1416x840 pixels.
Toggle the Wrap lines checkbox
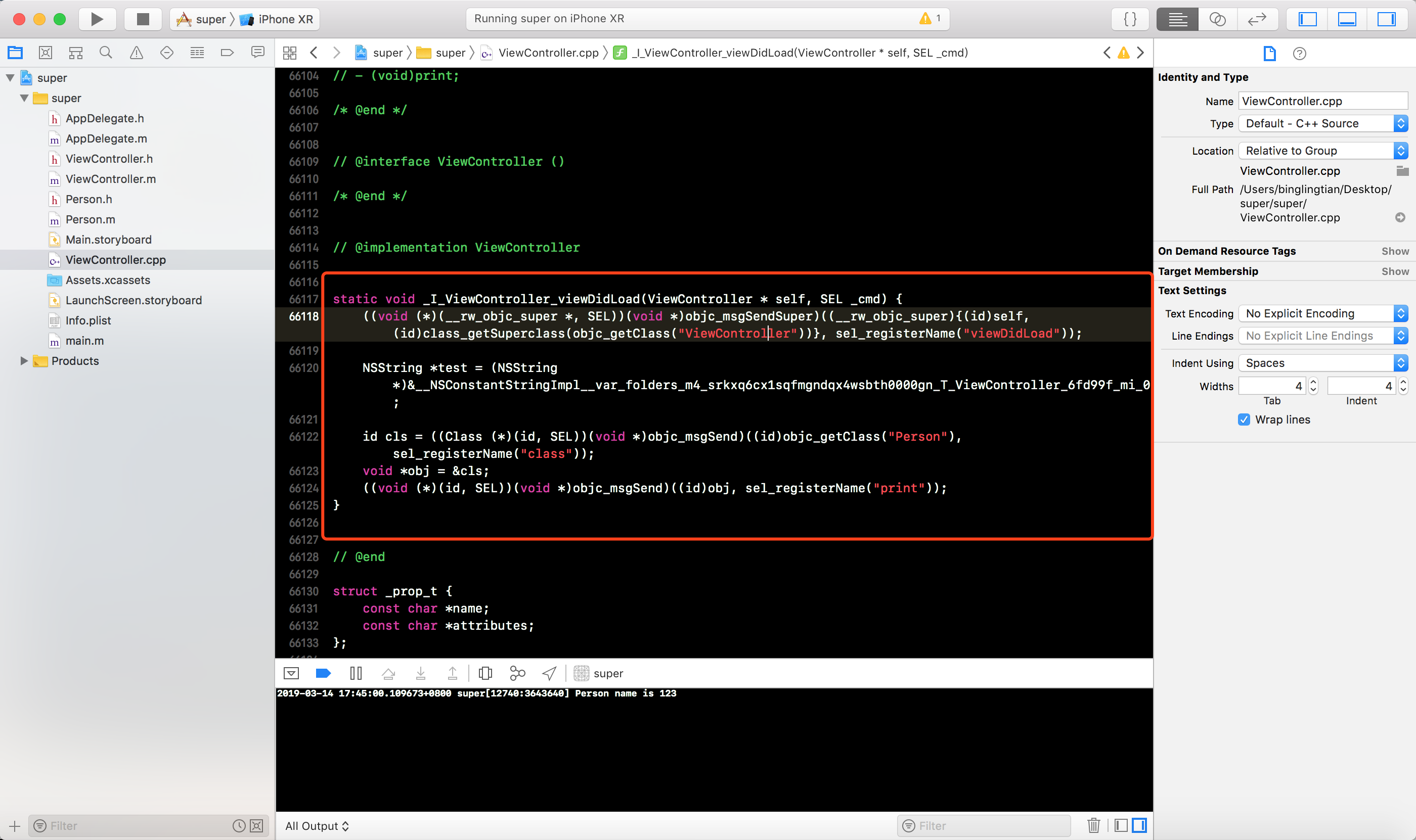coord(1244,419)
